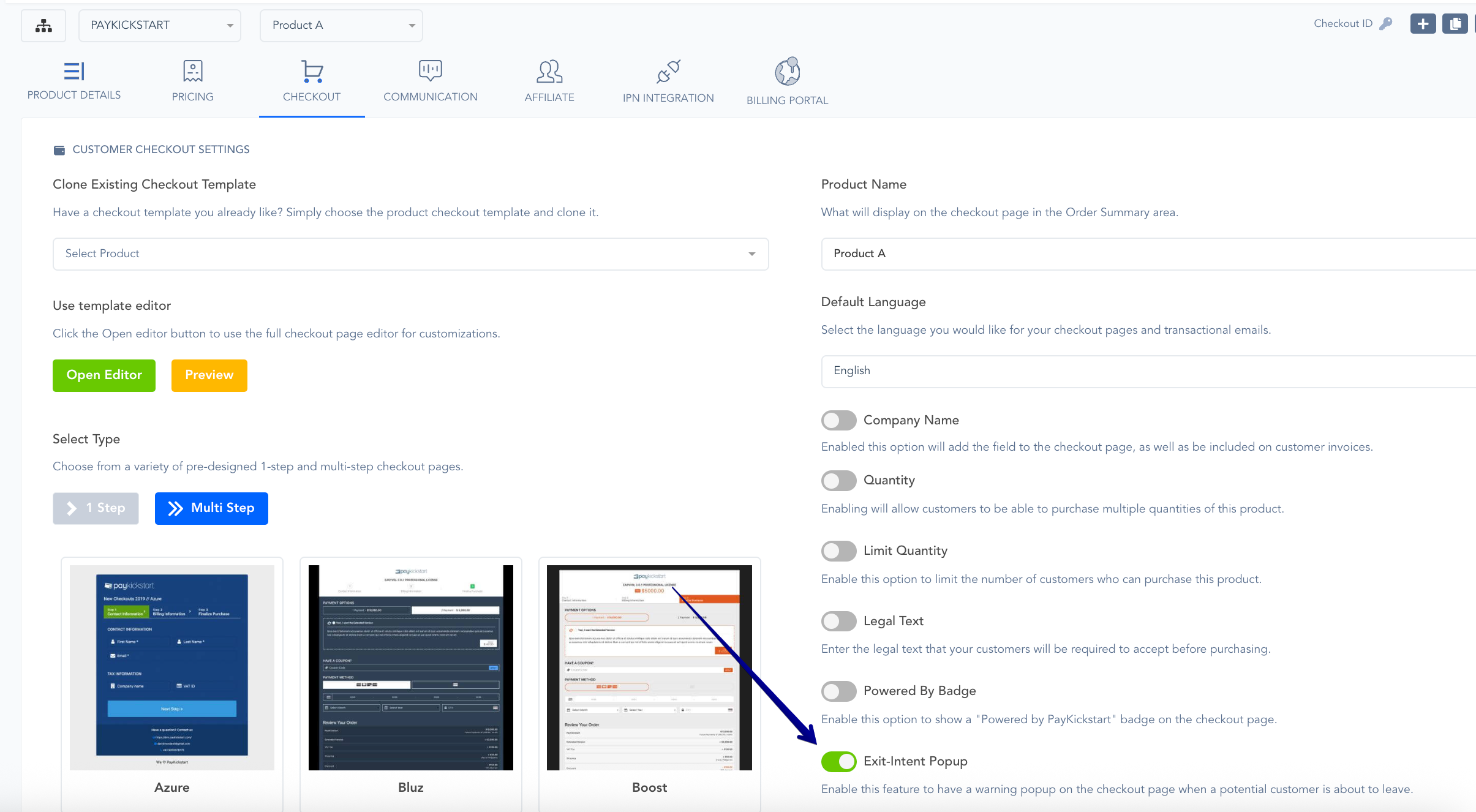Click the Checkout ID key icon
The image size is (1476, 812).
[1385, 24]
